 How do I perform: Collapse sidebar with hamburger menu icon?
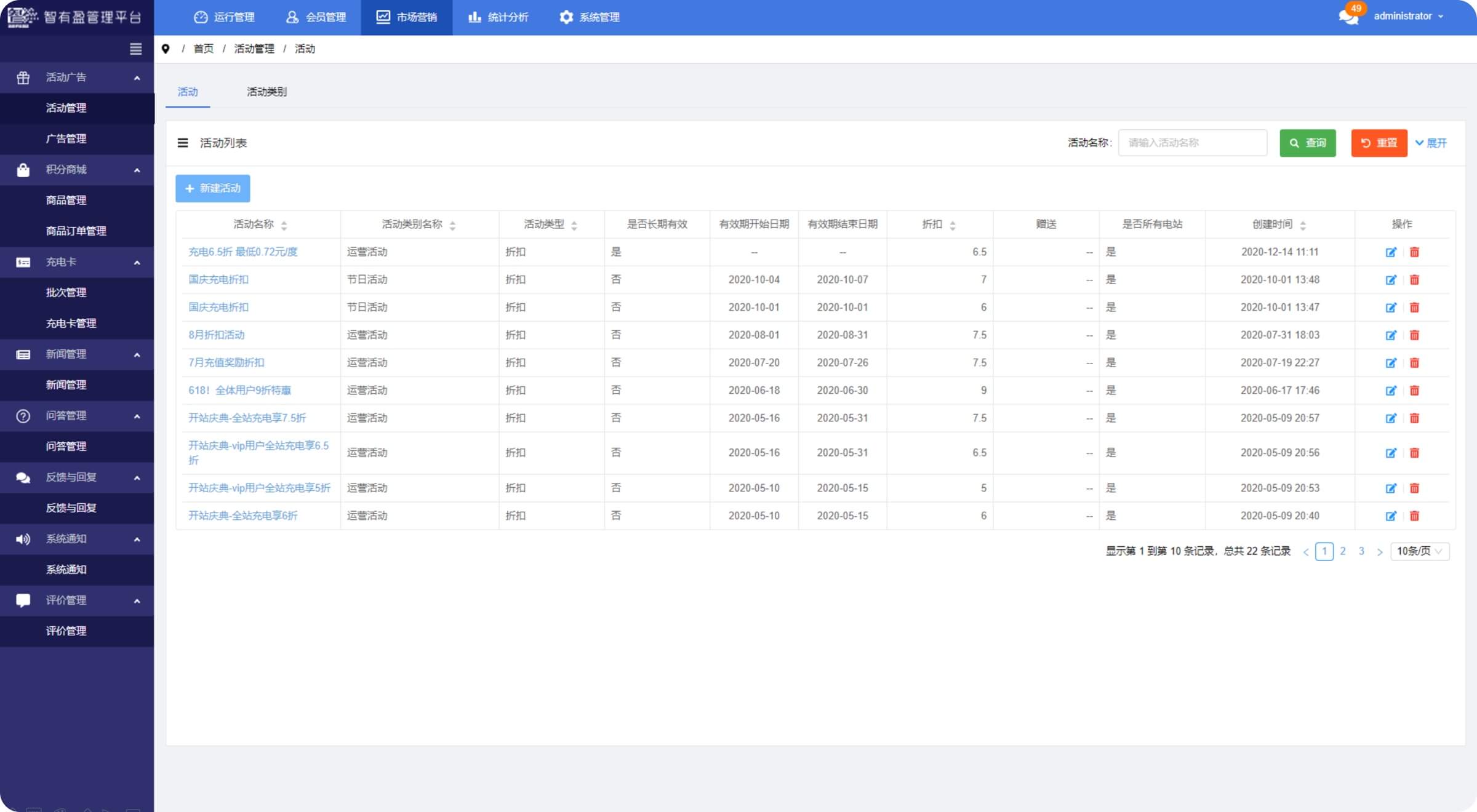[136, 49]
